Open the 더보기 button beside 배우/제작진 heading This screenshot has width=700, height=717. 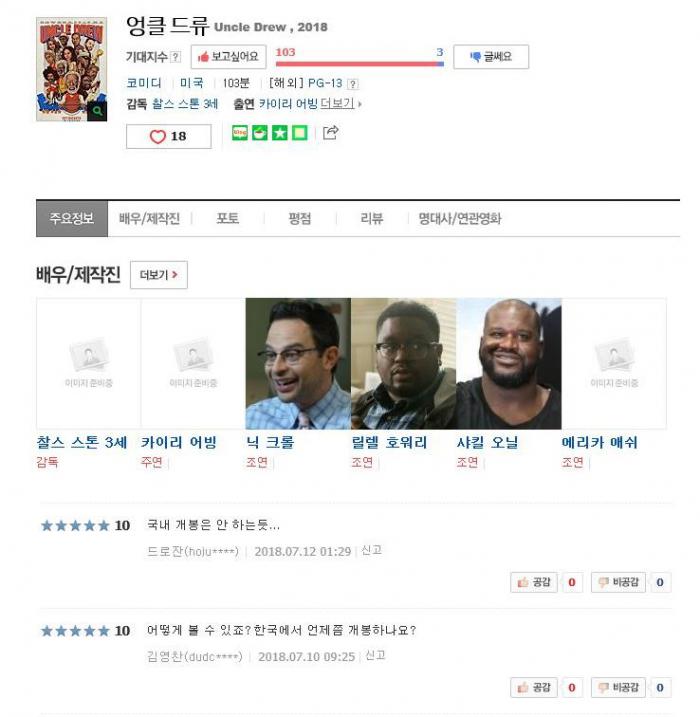tap(159, 275)
